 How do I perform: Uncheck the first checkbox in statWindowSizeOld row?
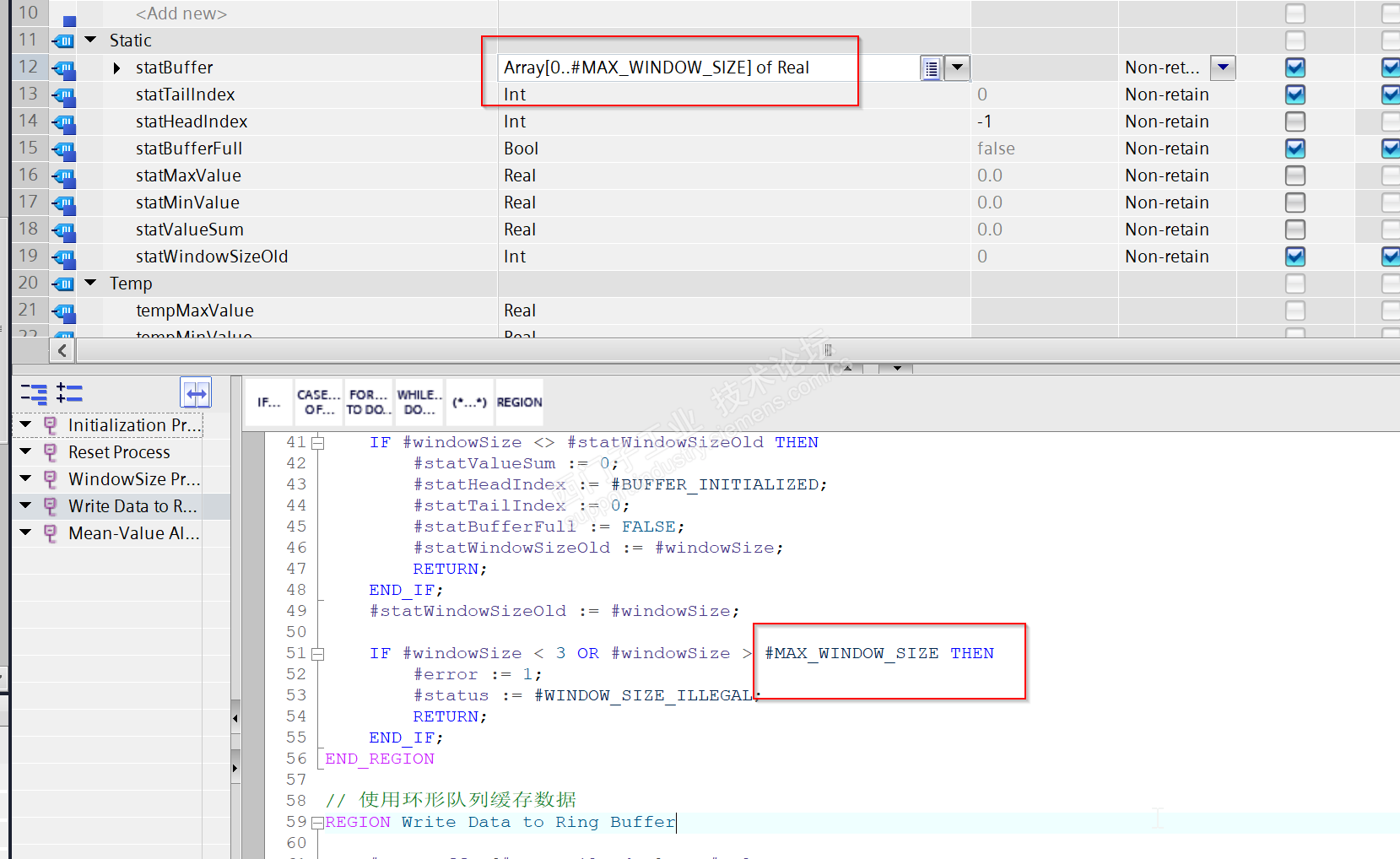1295,257
